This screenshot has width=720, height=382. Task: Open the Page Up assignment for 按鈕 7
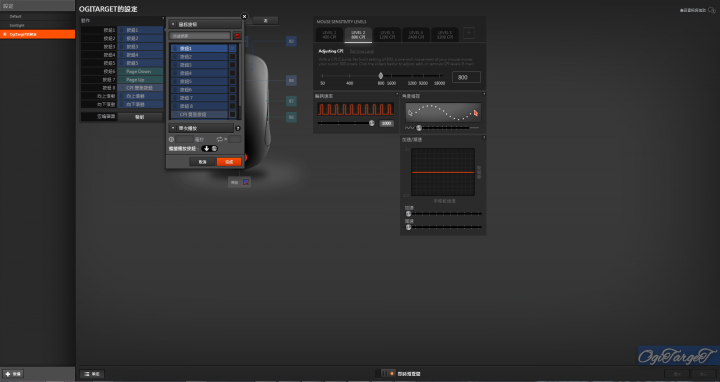[x=140, y=79]
